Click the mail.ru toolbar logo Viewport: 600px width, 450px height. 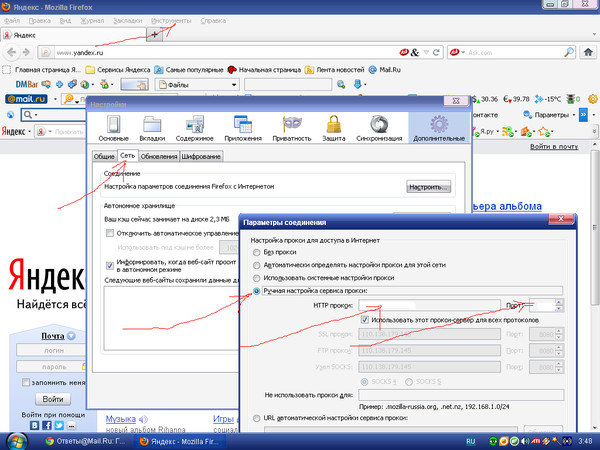[26, 99]
